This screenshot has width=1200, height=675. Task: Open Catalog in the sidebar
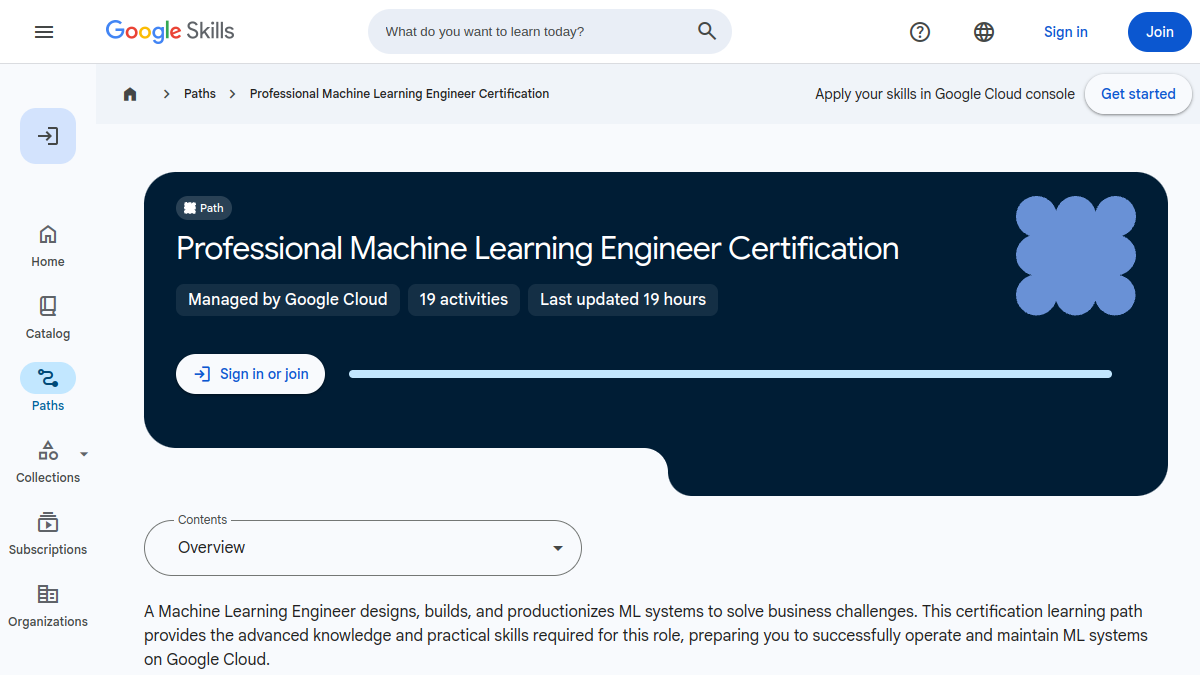48,318
